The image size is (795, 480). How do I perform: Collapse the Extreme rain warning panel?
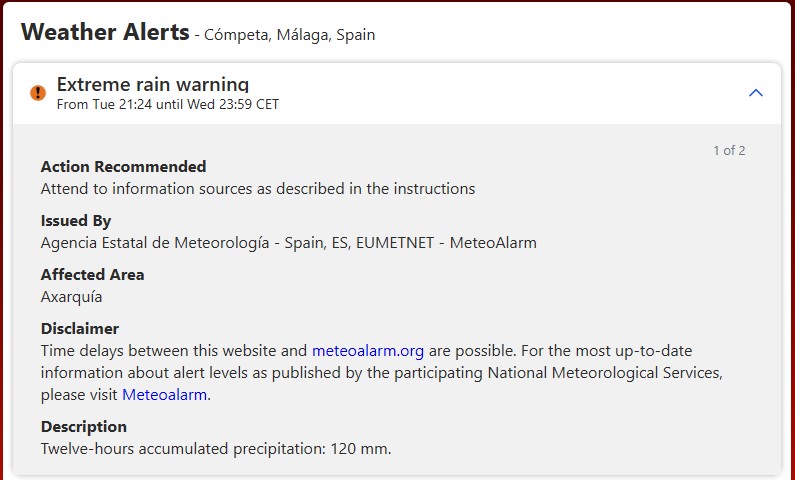pyautogui.click(x=756, y=93)
